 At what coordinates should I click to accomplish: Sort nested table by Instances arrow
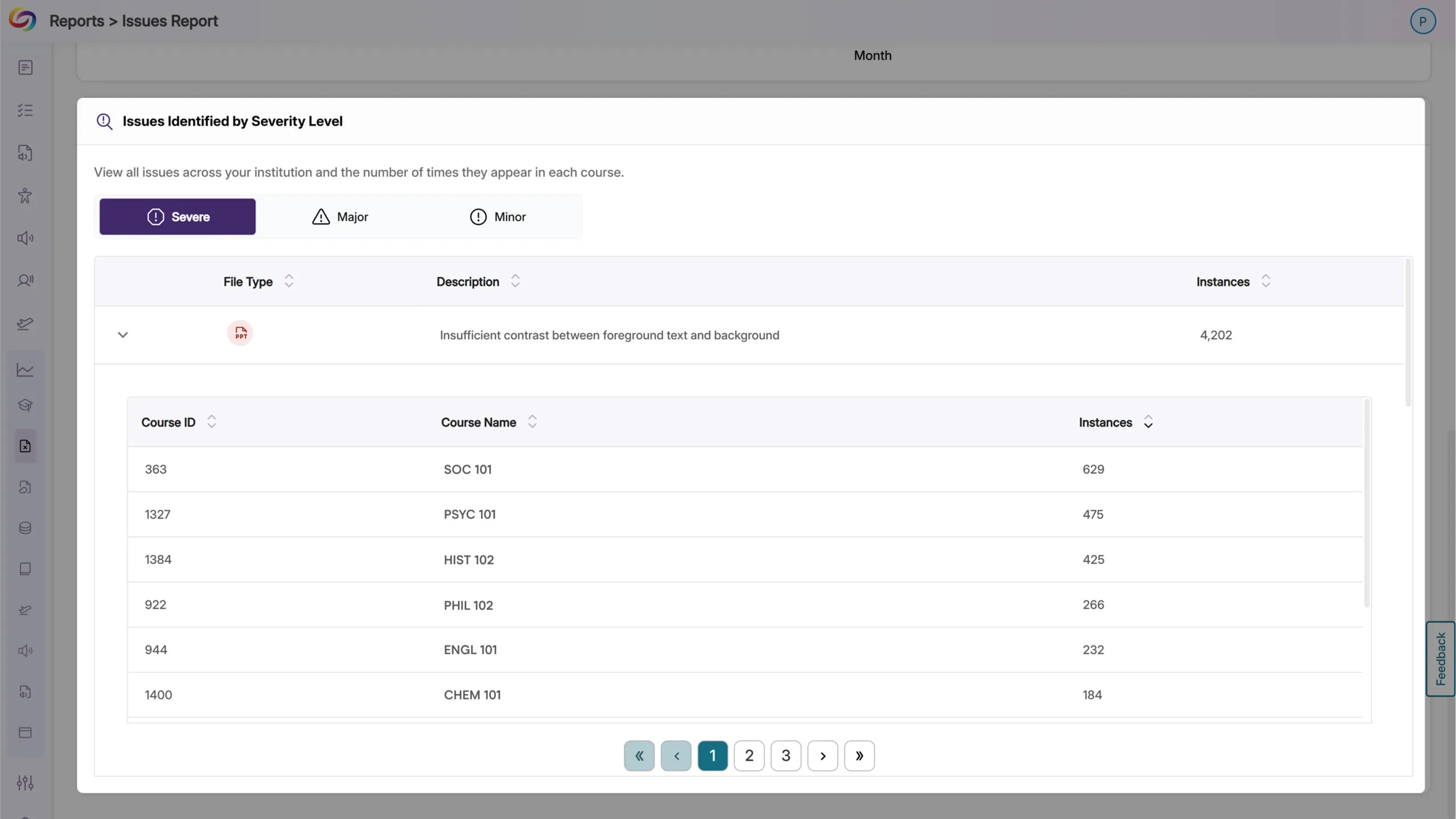(x=1148, y=422)
